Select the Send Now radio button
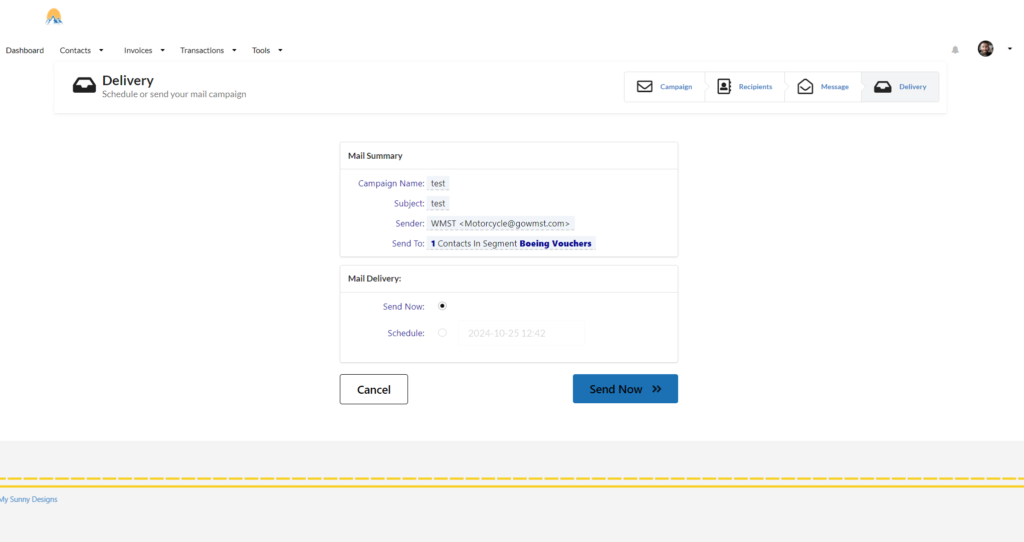This screenshot has width=1024, height=542. (x=442, y=306)
